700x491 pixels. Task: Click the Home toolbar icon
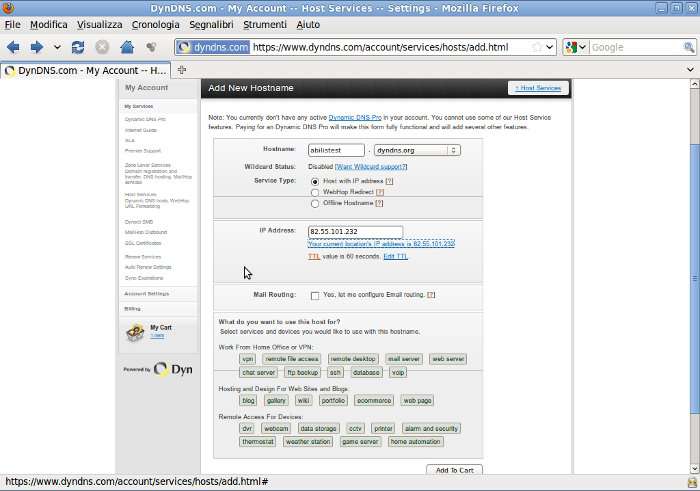(x=127, y=47)
